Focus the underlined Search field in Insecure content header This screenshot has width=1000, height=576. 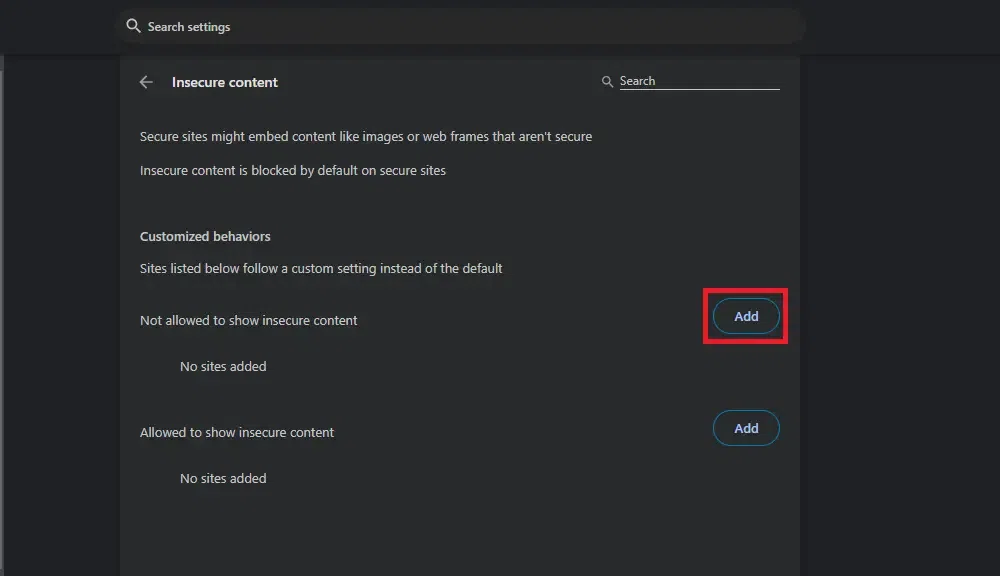click(x=698, y=81)
